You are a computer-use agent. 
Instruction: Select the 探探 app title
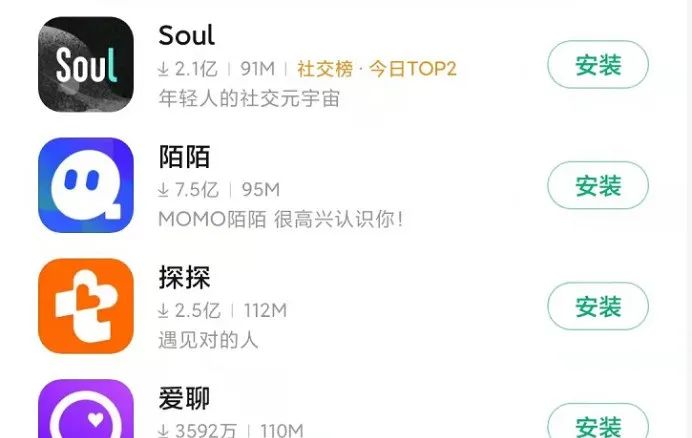click(184, 277)
